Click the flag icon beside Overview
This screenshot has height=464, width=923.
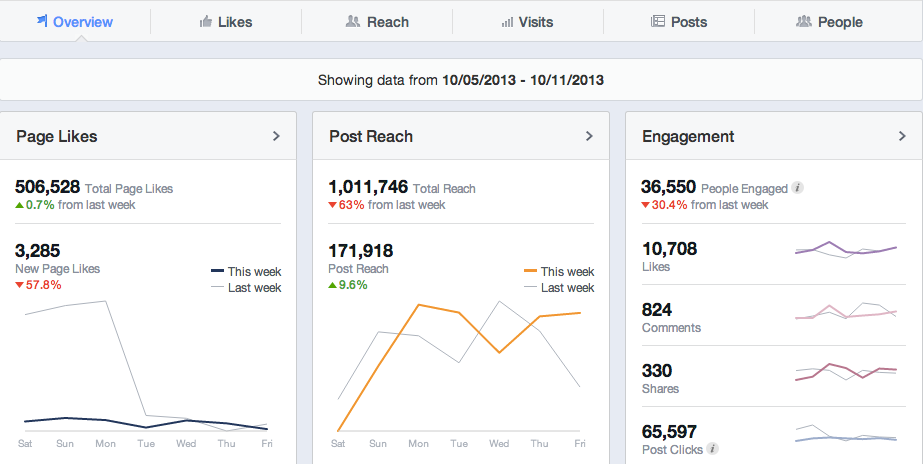point(42,21)
